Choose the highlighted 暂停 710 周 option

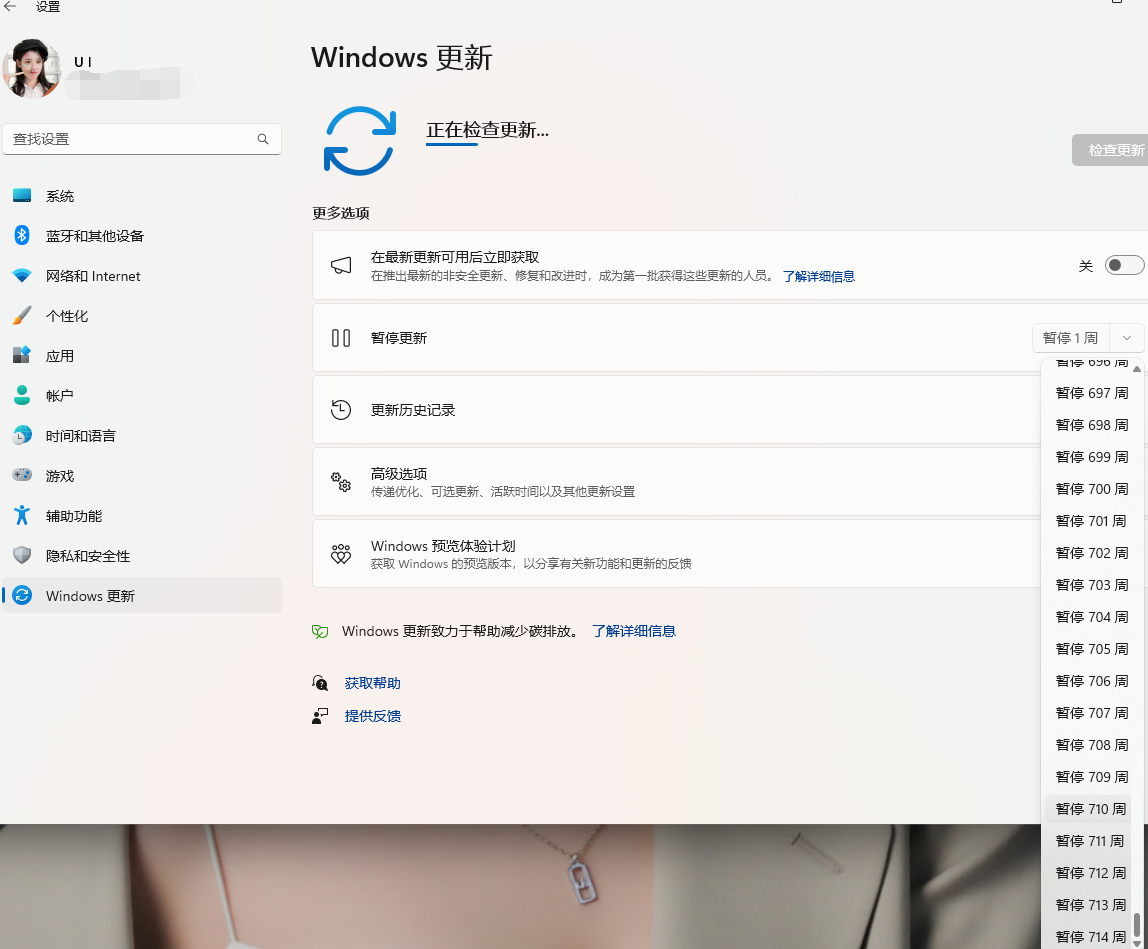[x=1090, y=809]
